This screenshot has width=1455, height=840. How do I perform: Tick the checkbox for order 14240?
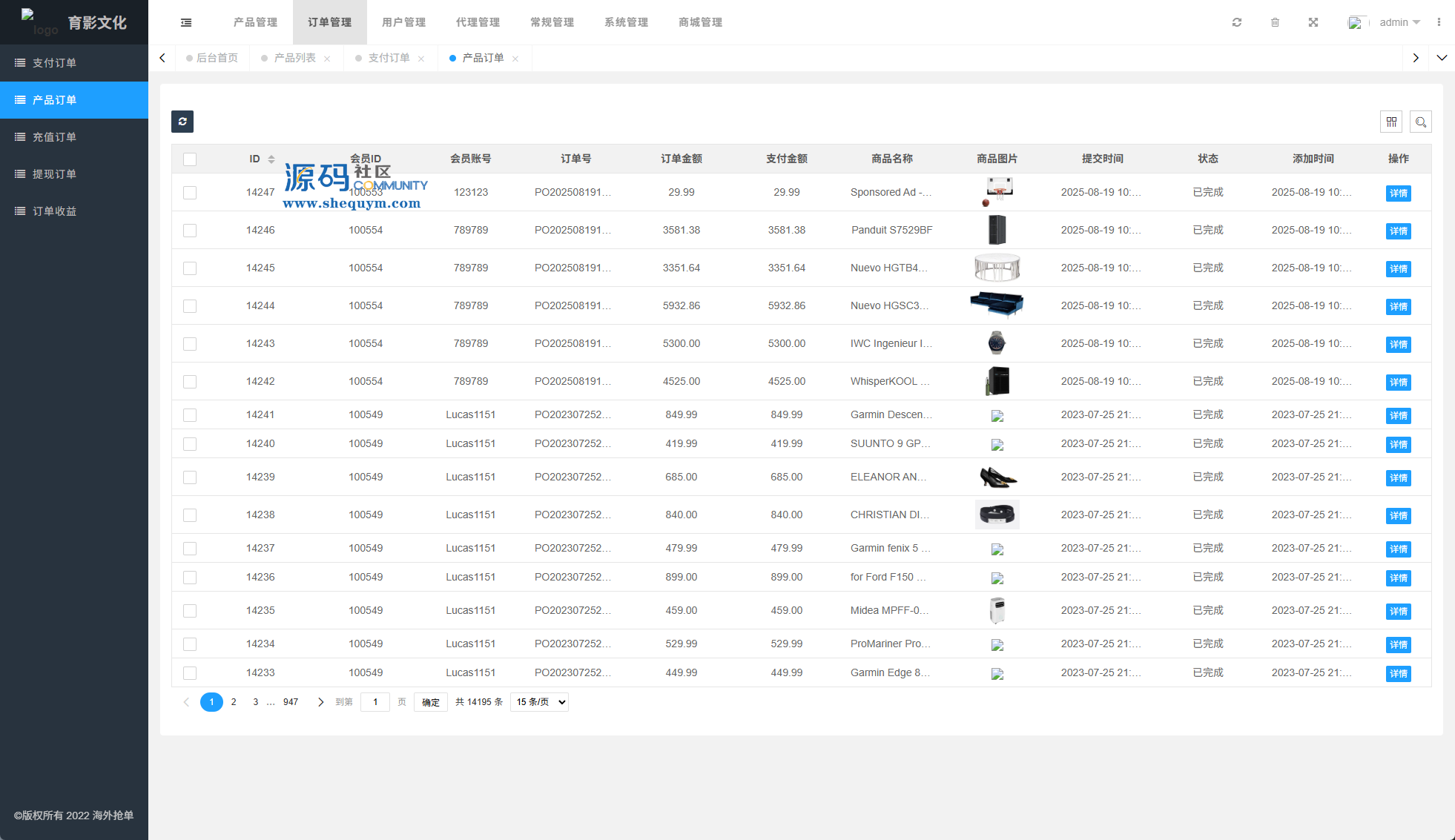tap(190, 444)
